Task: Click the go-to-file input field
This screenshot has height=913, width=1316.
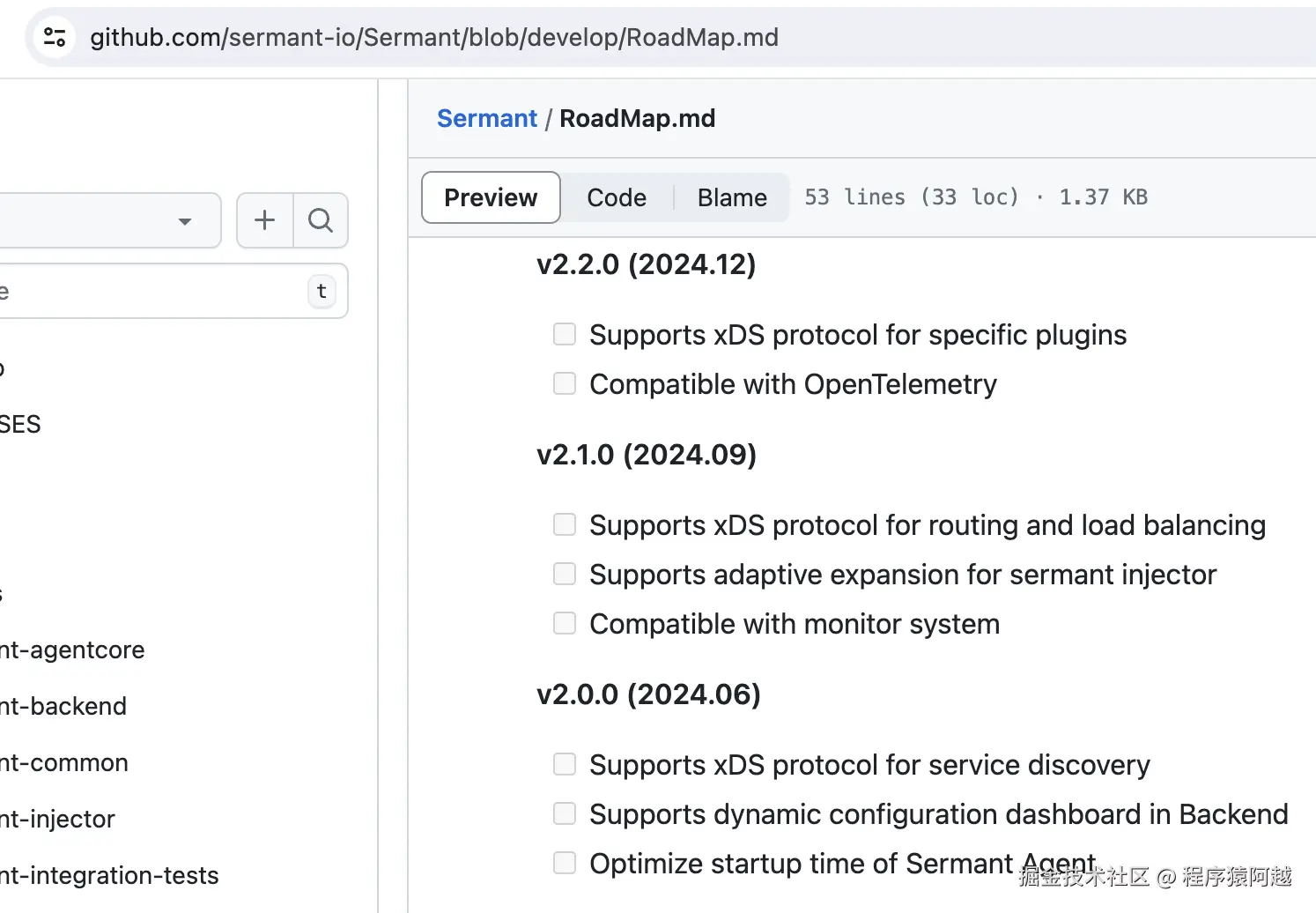Action: click(150, 291)
